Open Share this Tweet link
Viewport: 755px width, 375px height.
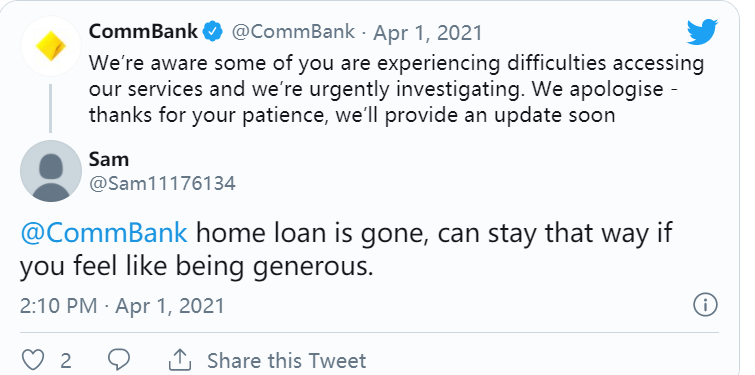[286, 360]
